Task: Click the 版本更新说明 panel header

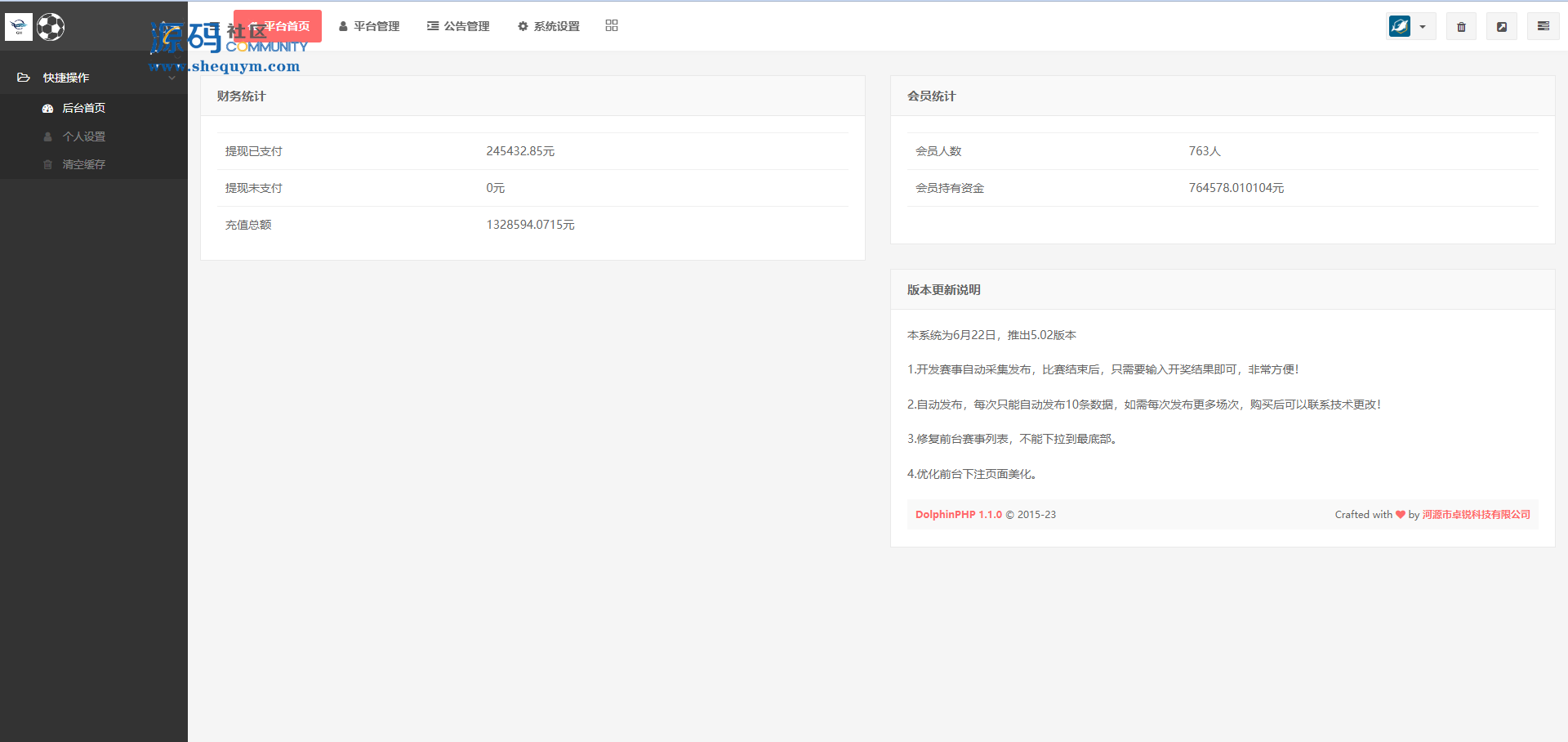Action: click(x=1223, y=290)
